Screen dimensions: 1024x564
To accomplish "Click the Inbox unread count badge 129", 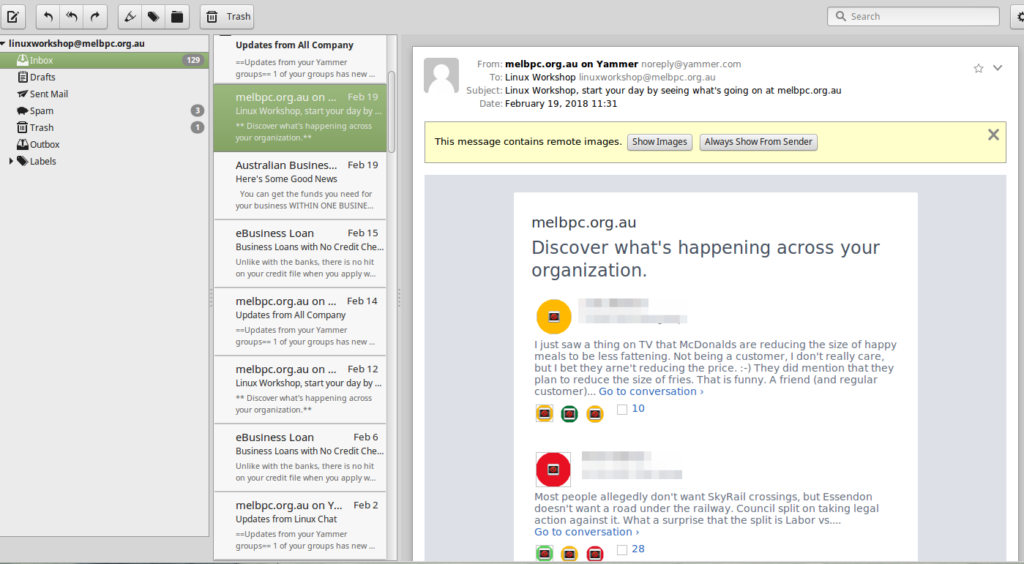I will point(193,60).
